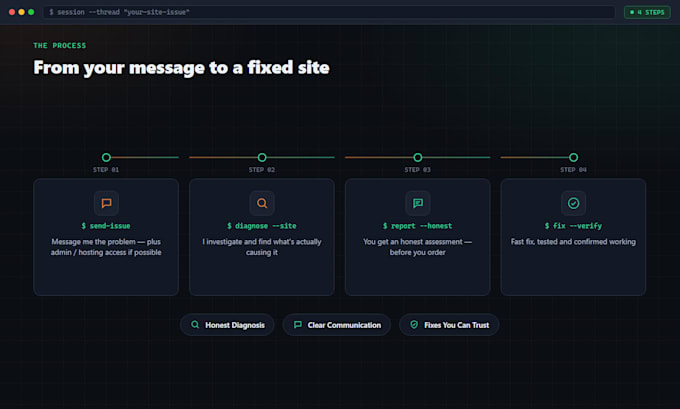Screen dimensions: 680x409
Task: Select the Step 03 timeline circle
Action: tap(418, 157)
